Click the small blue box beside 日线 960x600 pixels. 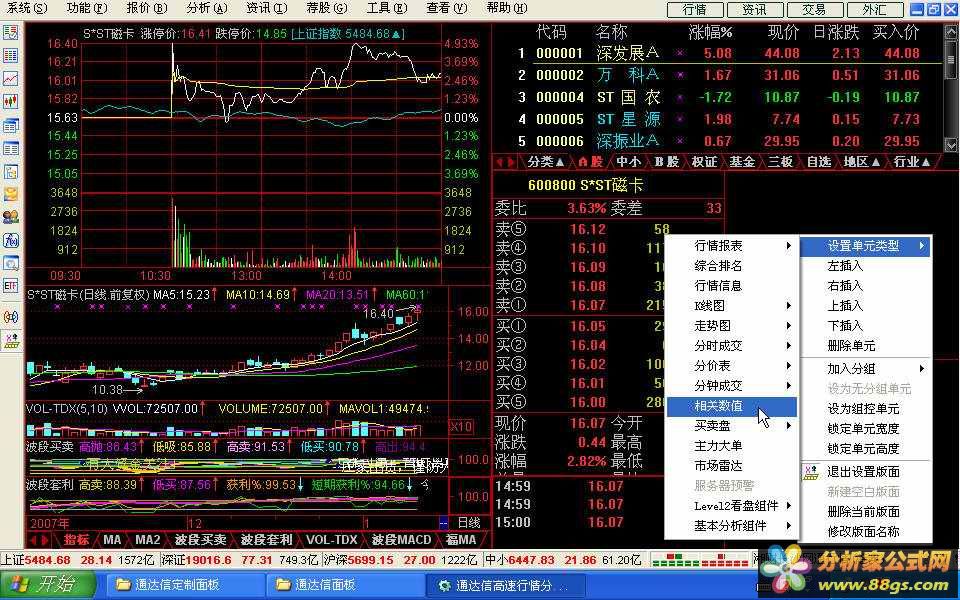(x=444, y=522)
